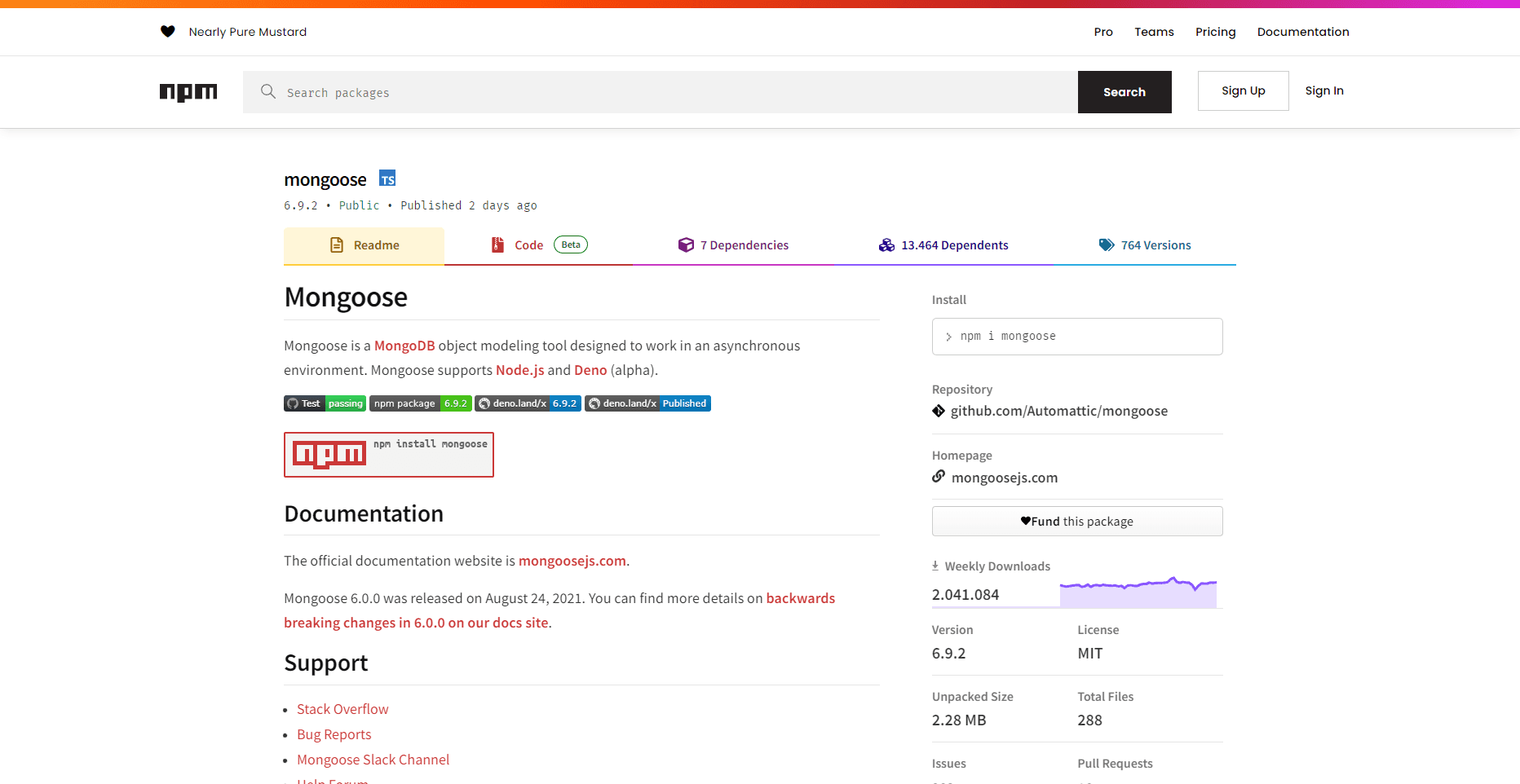Click the weekly downloads count 2.041.084
This screenshot has width=1520, height=784.
click(965, 595)
